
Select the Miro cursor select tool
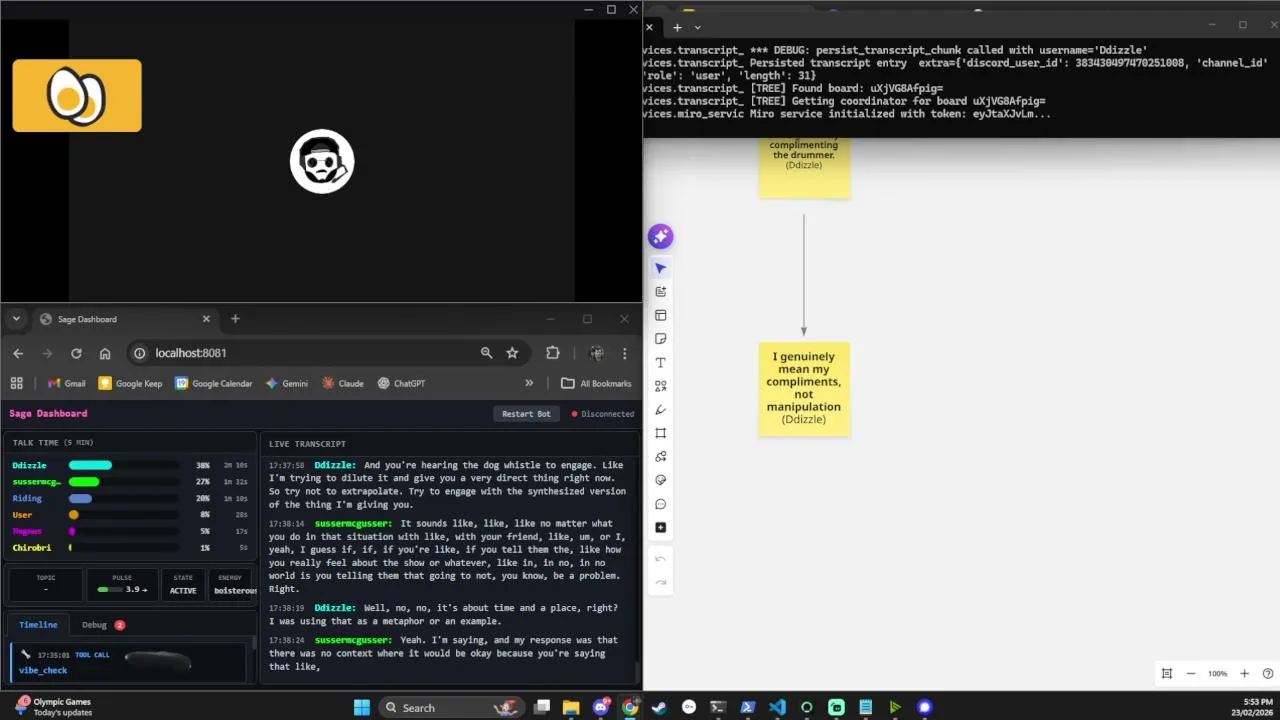(x=660, y=268)
